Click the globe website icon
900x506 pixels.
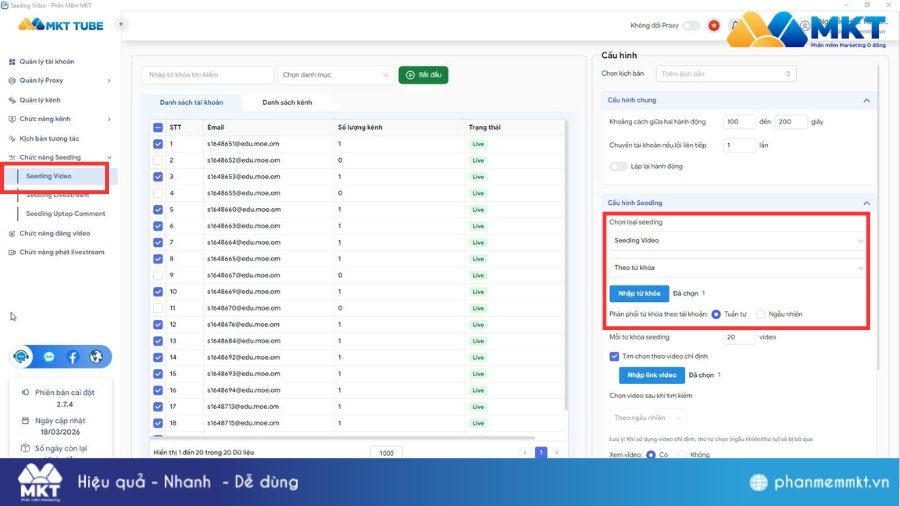[96, 356]
